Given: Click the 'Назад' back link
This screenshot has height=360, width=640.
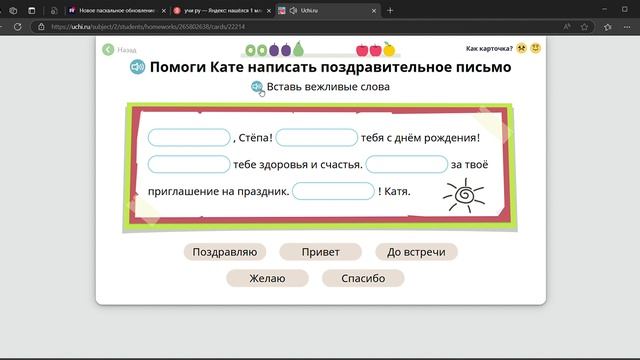Looking at the screenshot, I should coord(127,50).
